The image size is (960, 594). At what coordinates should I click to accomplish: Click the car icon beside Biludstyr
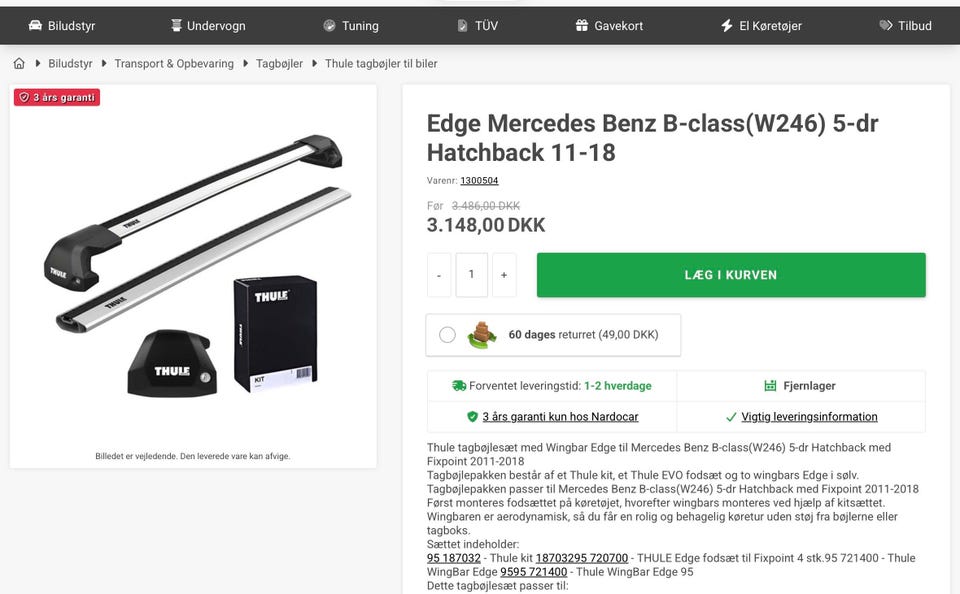[36, 26]
